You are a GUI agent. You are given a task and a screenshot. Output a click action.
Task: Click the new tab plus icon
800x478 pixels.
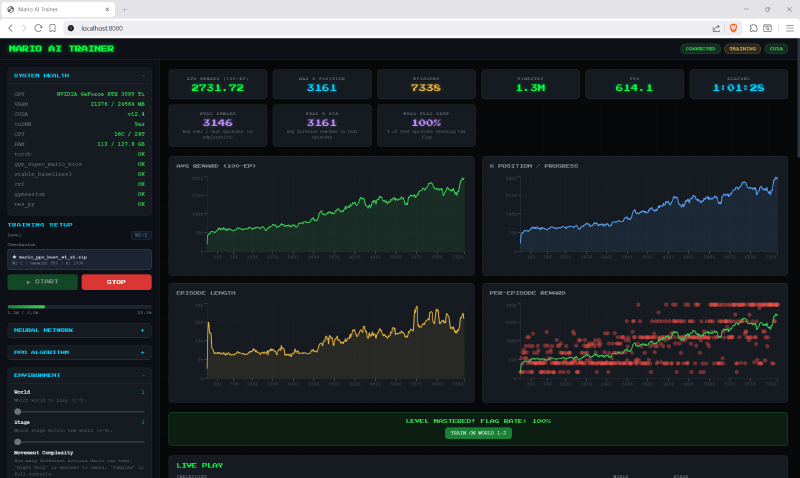[x=124, y=9]
